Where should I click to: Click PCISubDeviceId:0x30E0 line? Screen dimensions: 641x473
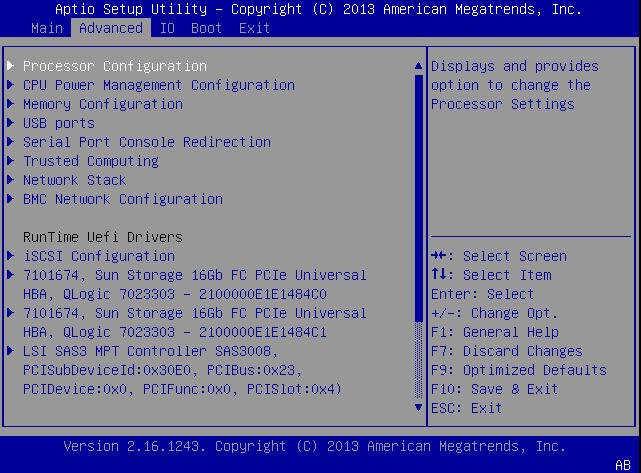pyautogui.click(x=162, y=370)
